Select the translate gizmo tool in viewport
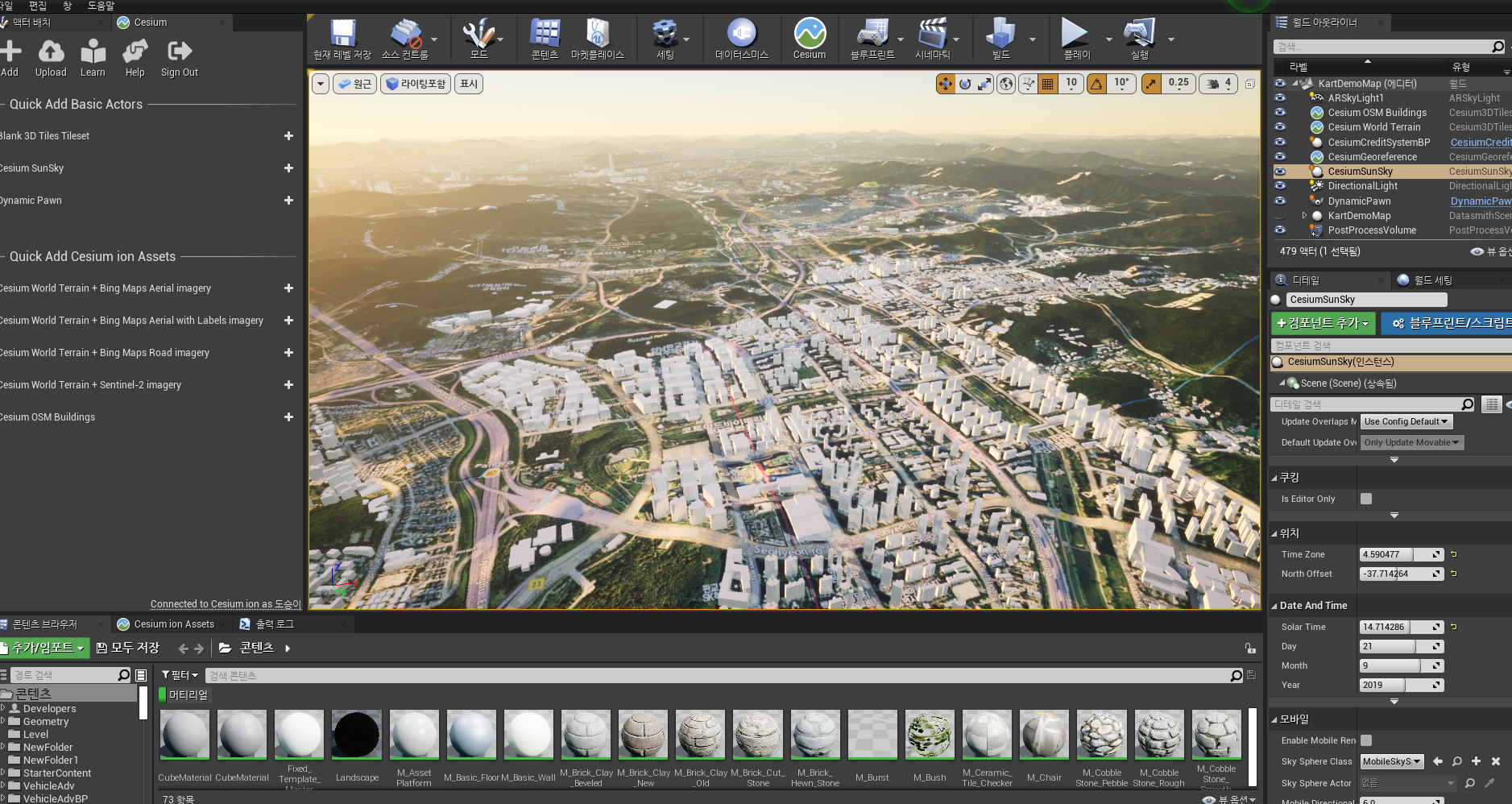 tap(946, 84)
